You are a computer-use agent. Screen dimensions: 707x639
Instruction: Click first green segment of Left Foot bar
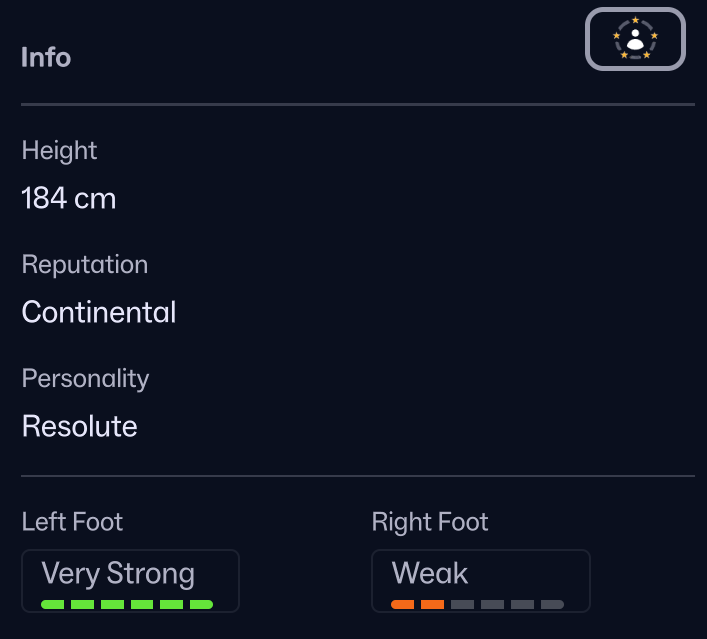(x=53, y=605)
